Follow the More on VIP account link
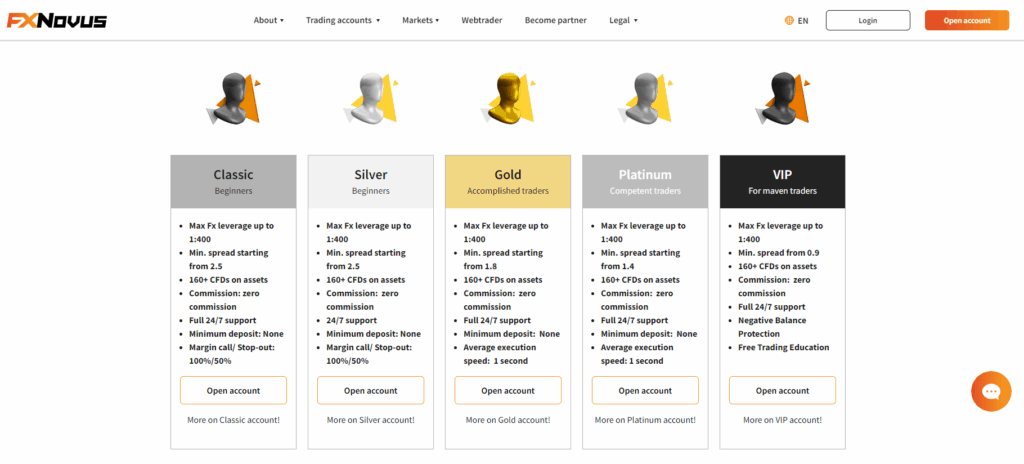The height and width of the screenshot is (464, 1024). [782, 420]
